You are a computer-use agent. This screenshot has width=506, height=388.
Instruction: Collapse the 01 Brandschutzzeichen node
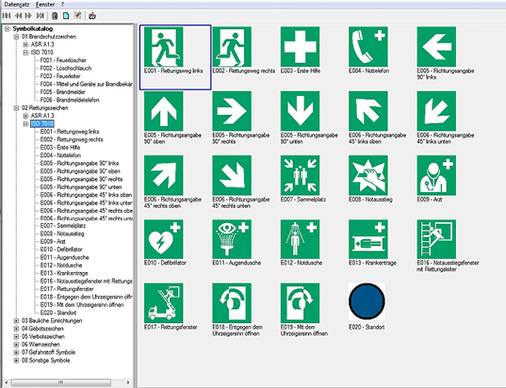(16, 37)
